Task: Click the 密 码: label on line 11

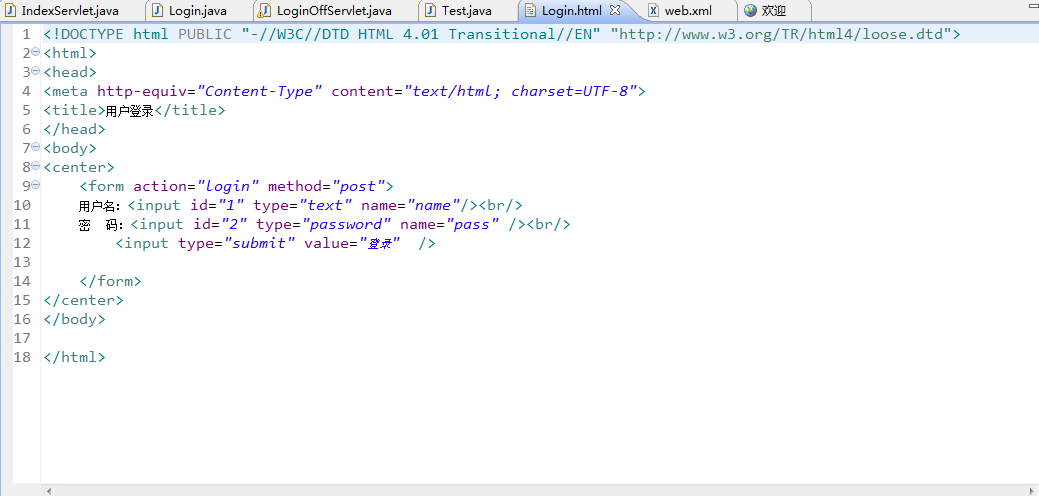Action: 101,225
